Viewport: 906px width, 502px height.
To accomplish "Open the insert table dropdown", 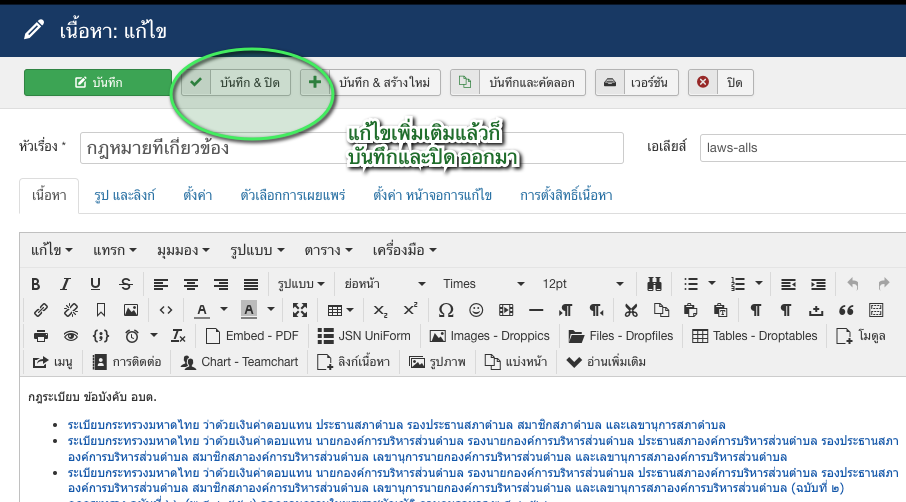I will [x=340, y=310].
